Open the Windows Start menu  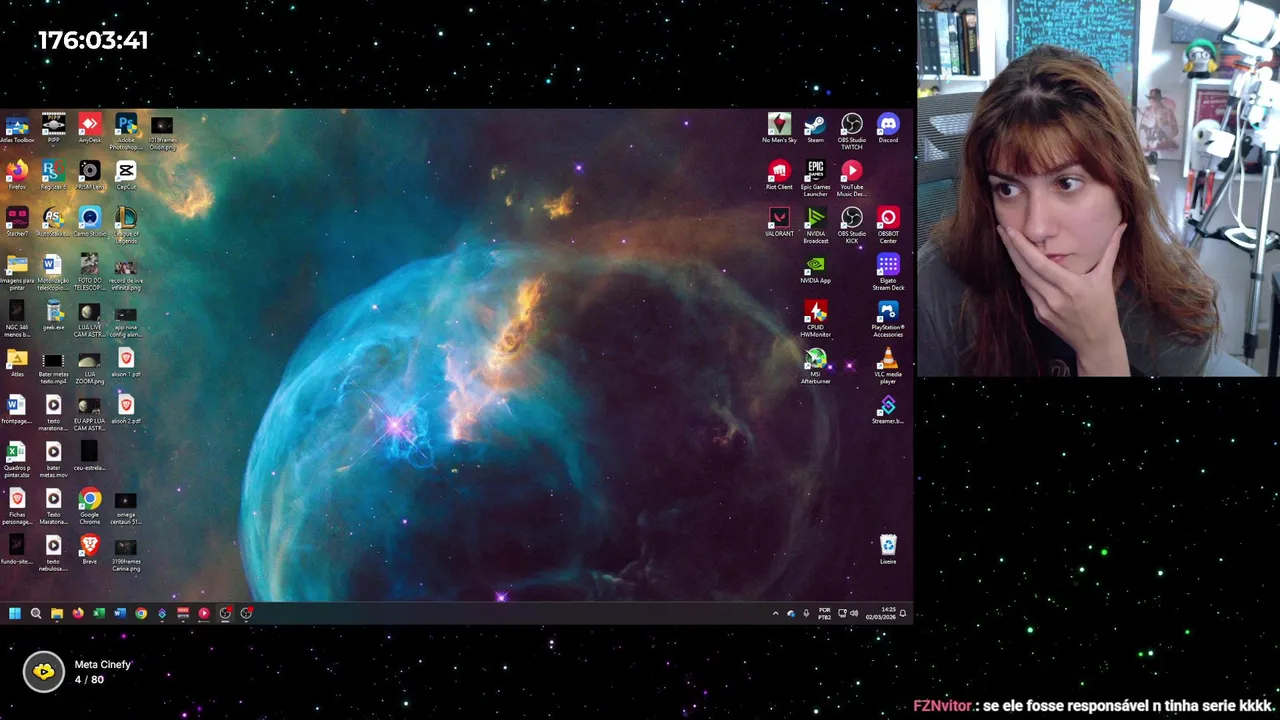tap(15, 613)
